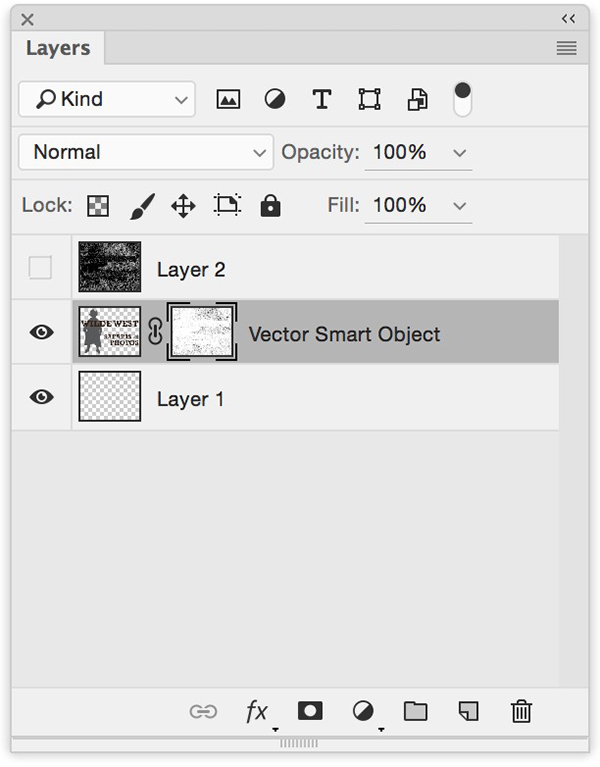The image size is (600, 767).
Task: Select the Layer 1 name
Action: pos(190,399)
